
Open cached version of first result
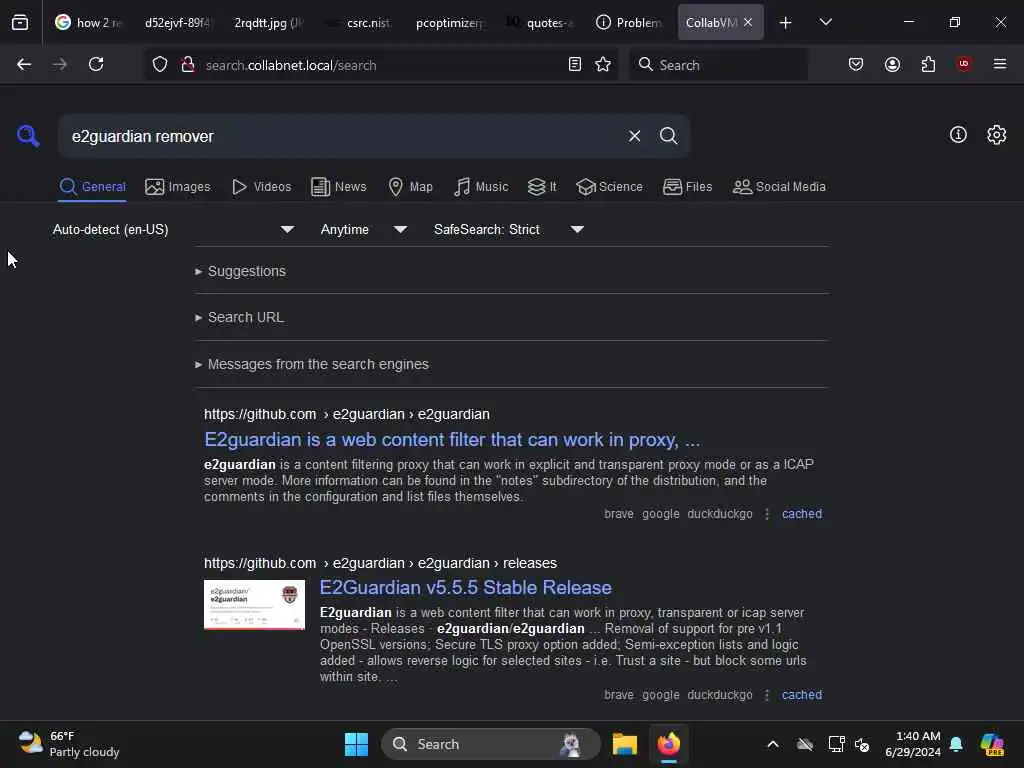click(x=802, y=514)
